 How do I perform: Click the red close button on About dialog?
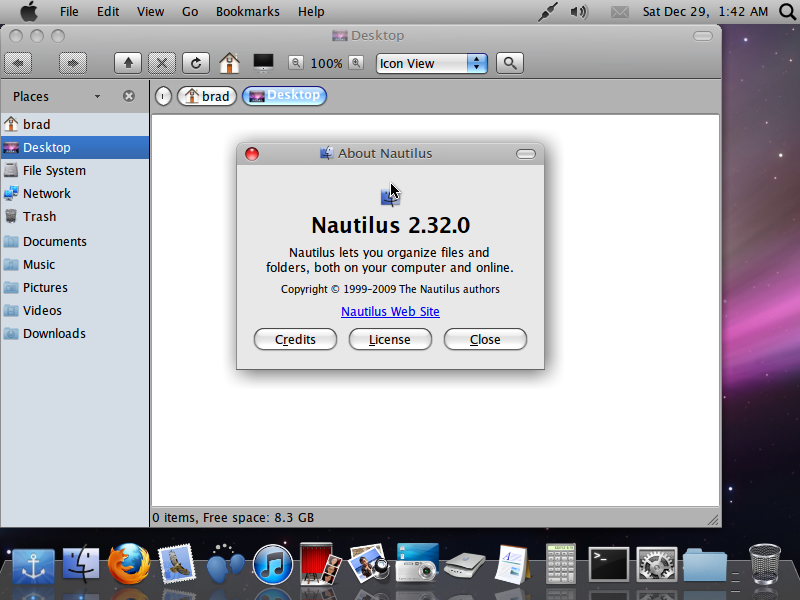tap(252, 154)
